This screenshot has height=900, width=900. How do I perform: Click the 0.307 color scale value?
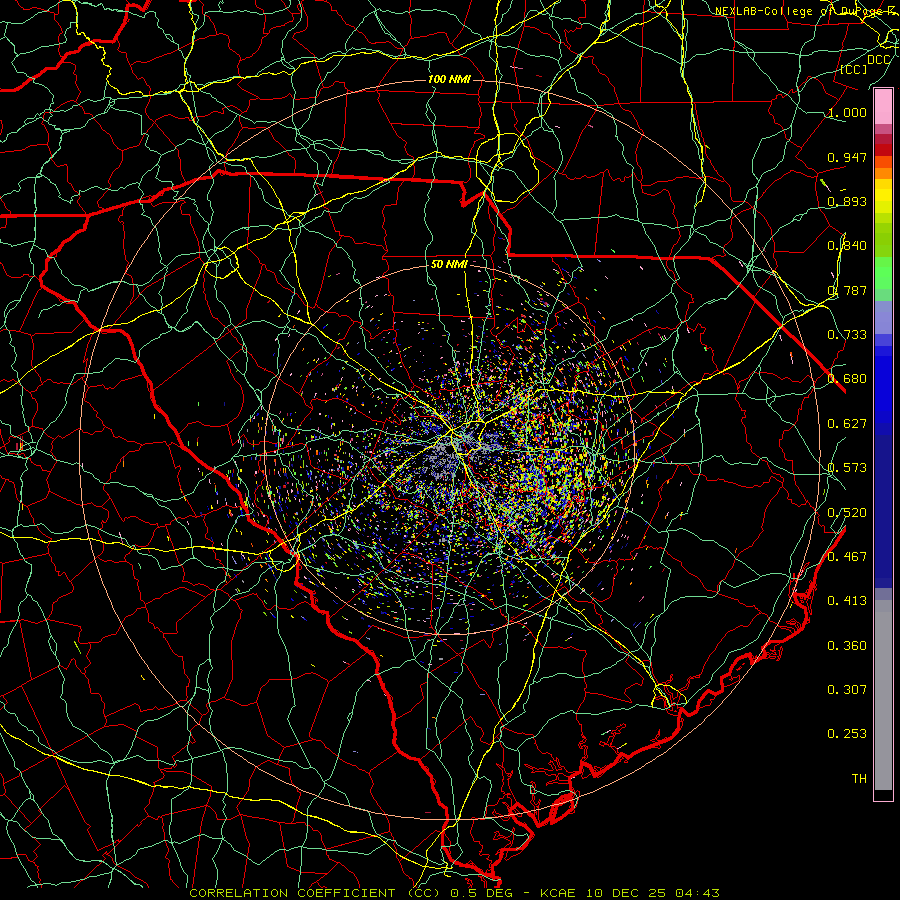[847, 690]
